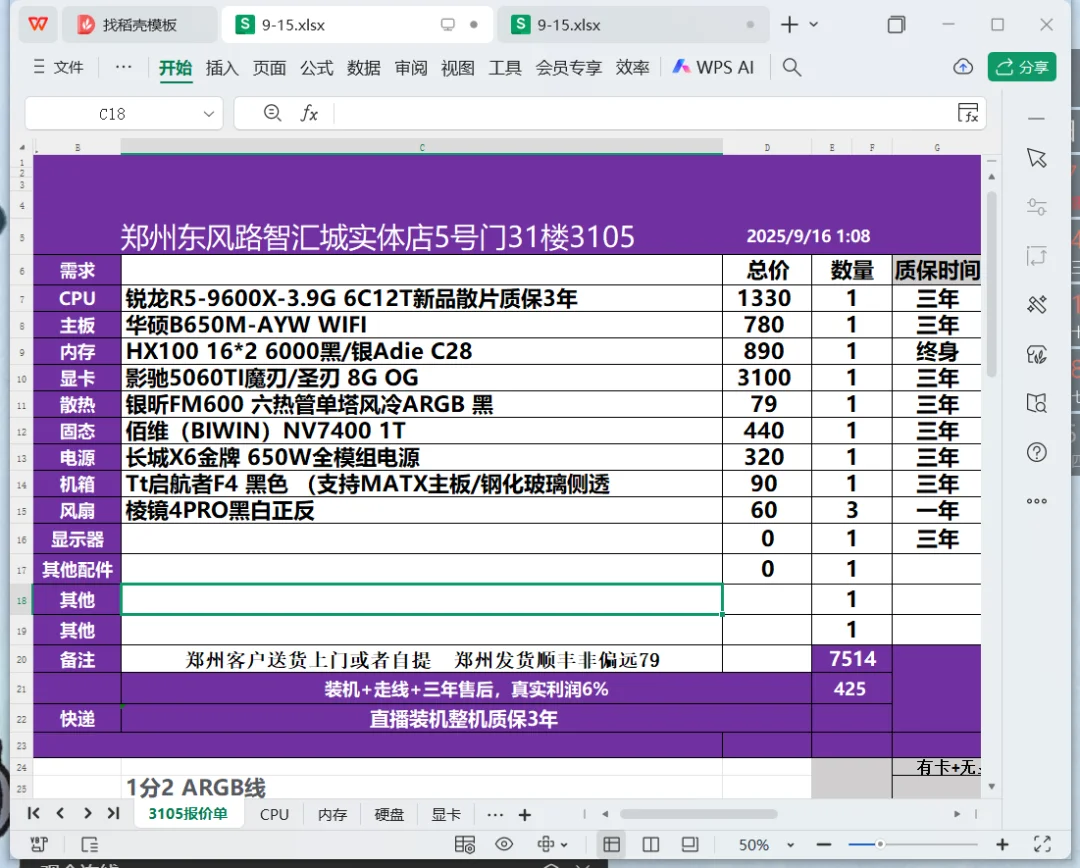Select the 视图 ribbon tab
The width and height of the screenshot is (1080, 868).
458,68
